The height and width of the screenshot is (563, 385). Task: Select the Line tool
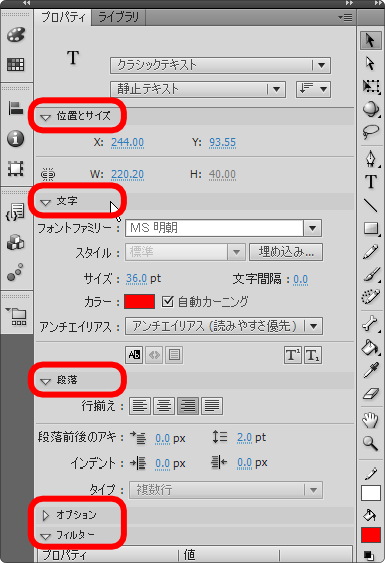coord(371,205)
